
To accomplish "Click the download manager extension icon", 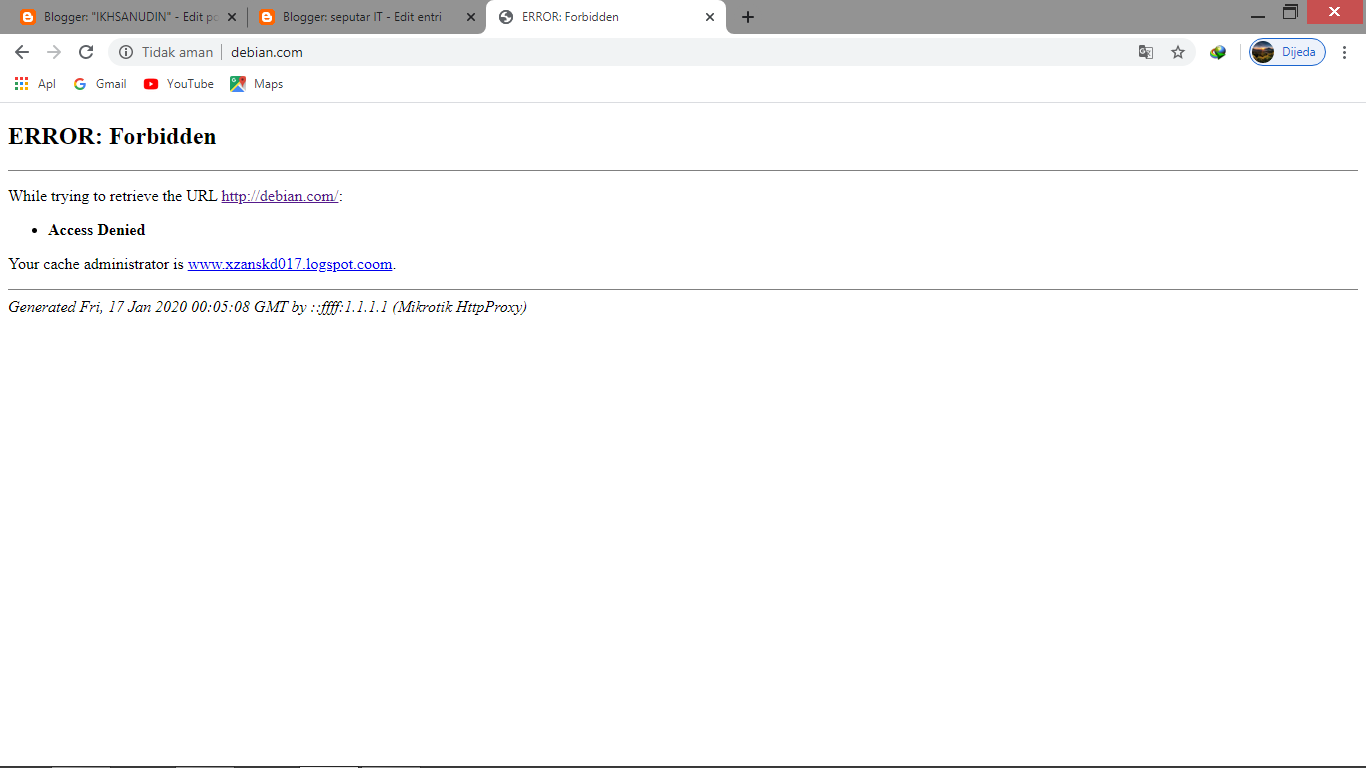I will pyautogui.click(x=1217, y=52).
